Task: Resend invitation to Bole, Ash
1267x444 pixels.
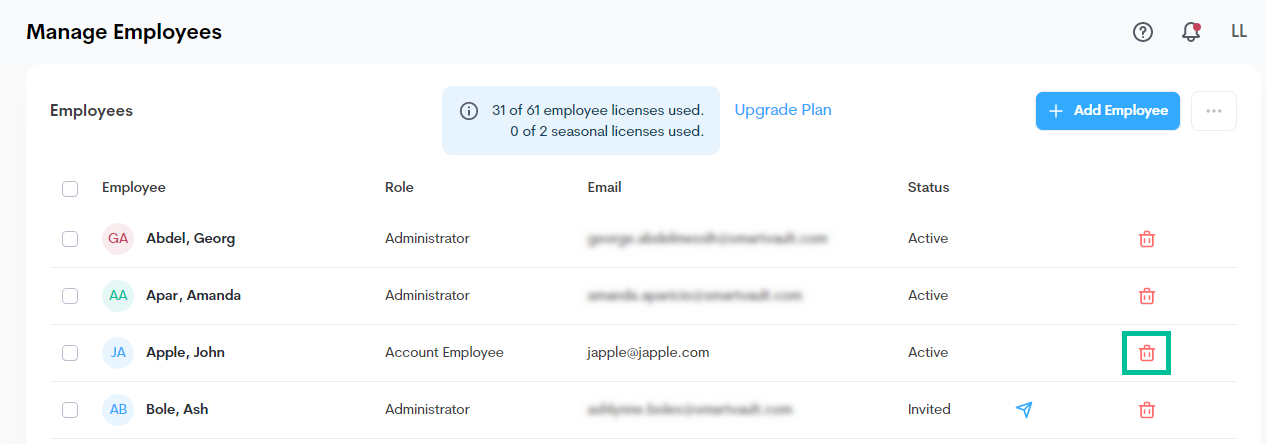Action: pyautogui.click(x=1024, y=410)
